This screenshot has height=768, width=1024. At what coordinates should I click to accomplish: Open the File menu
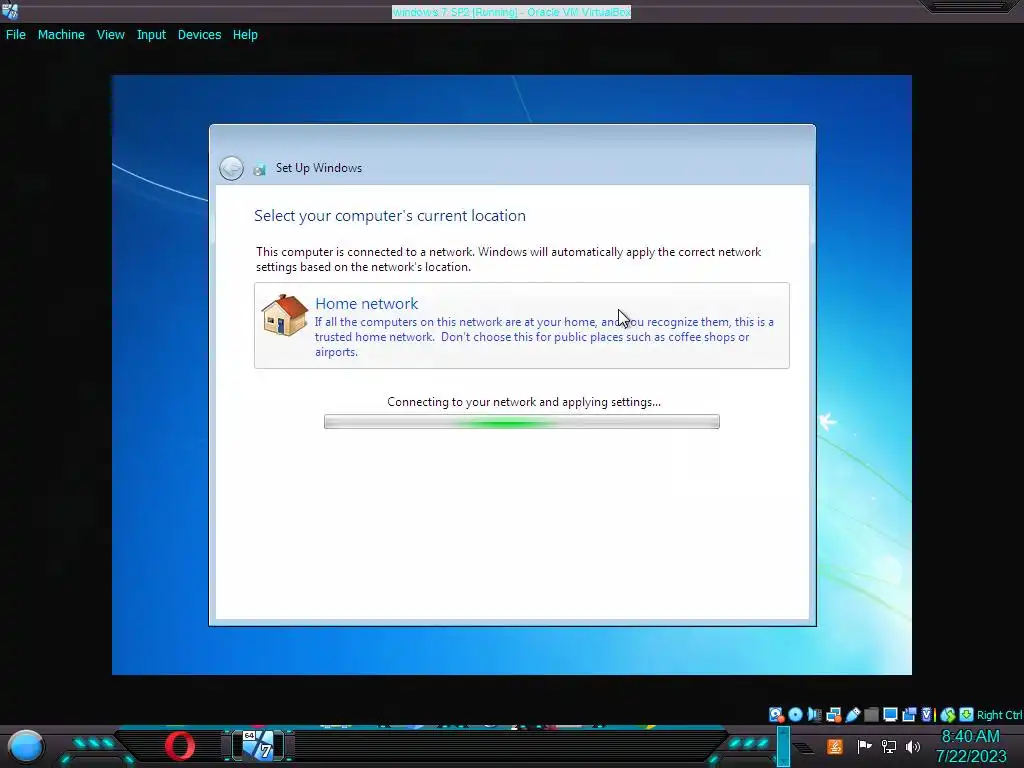click(16, 35)
